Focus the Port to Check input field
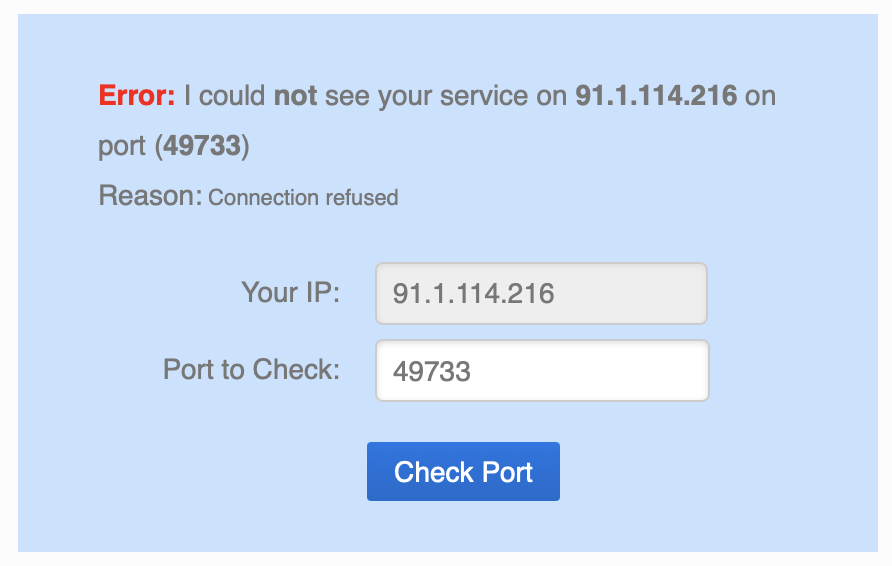The image size is (892, 566). click(x=542, y=371)
